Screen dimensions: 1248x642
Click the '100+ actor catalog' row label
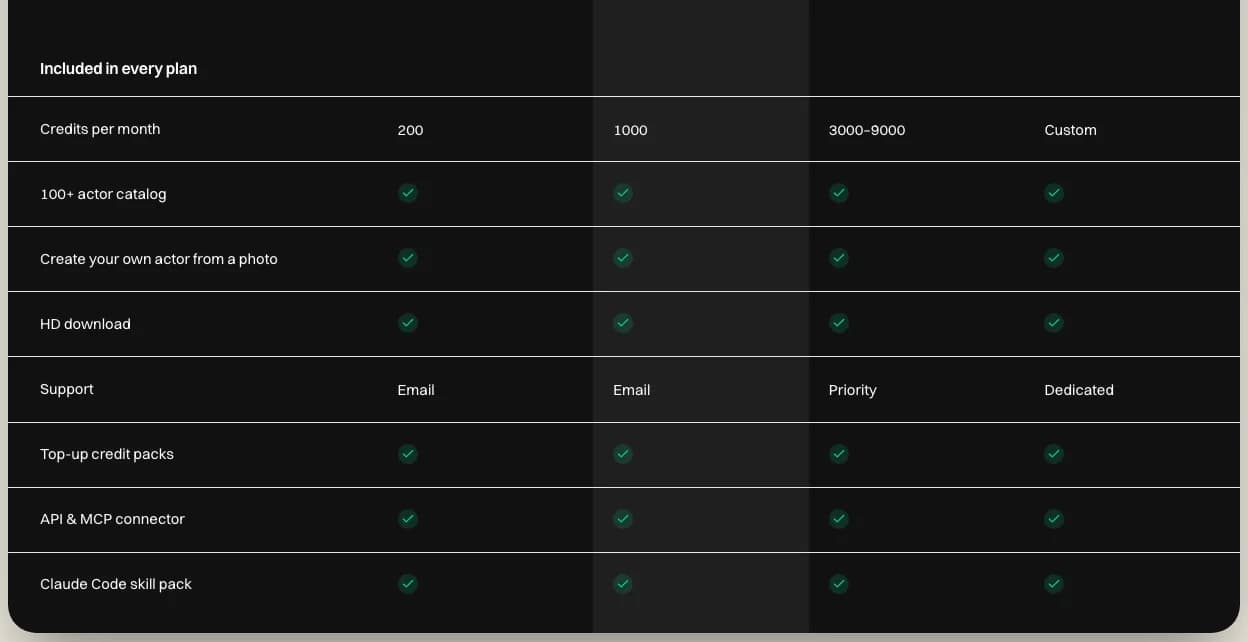point(103,194)
